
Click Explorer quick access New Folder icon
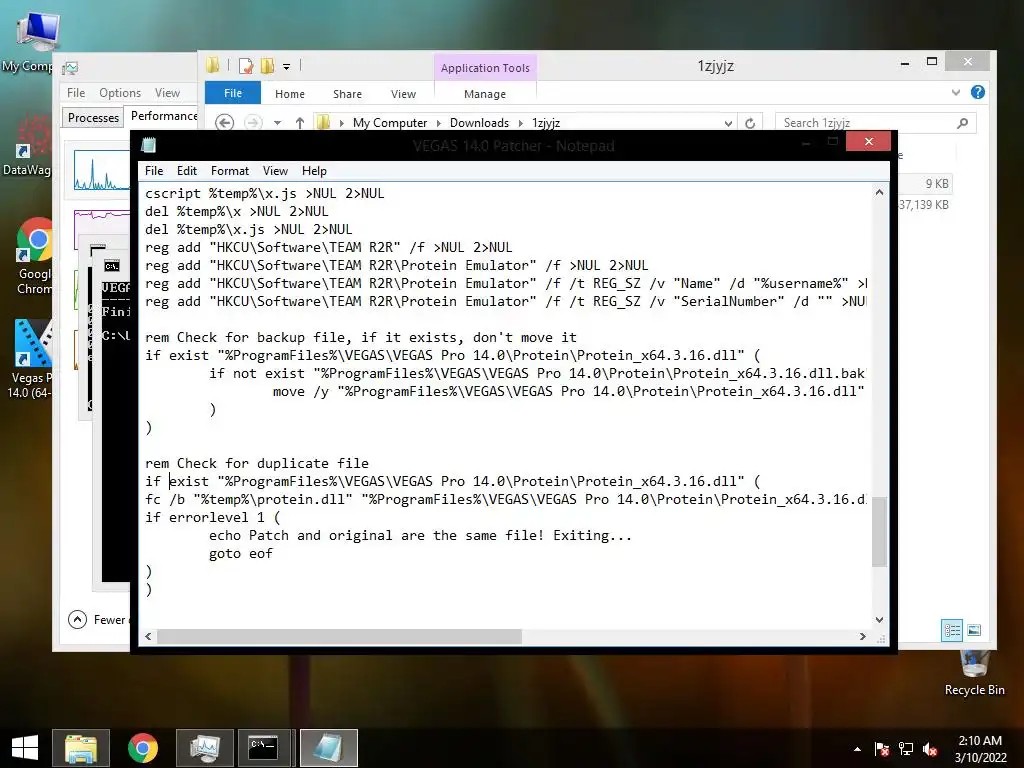click(x=267, y=66)
